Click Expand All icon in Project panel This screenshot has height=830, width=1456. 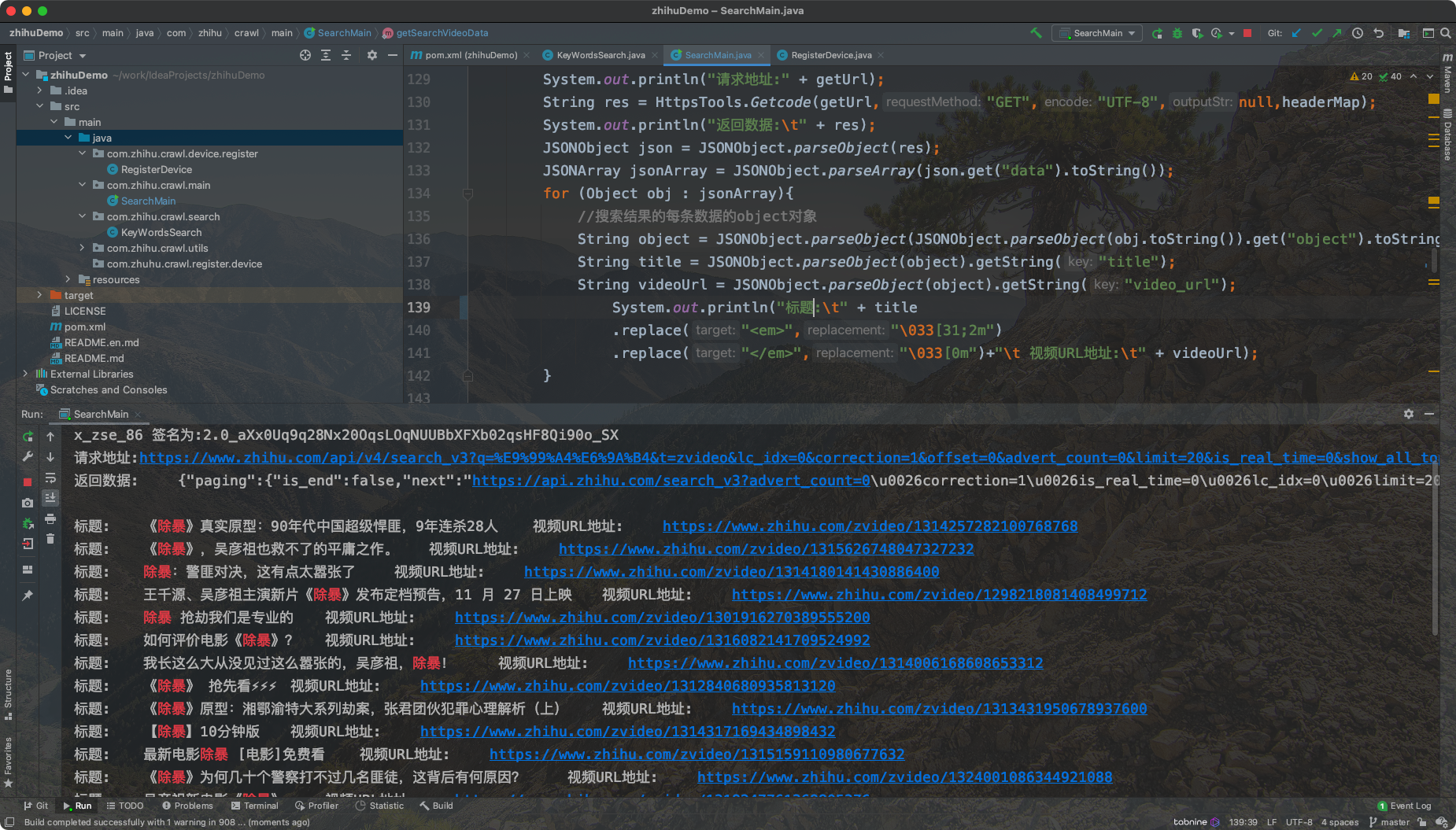(326, 55)
